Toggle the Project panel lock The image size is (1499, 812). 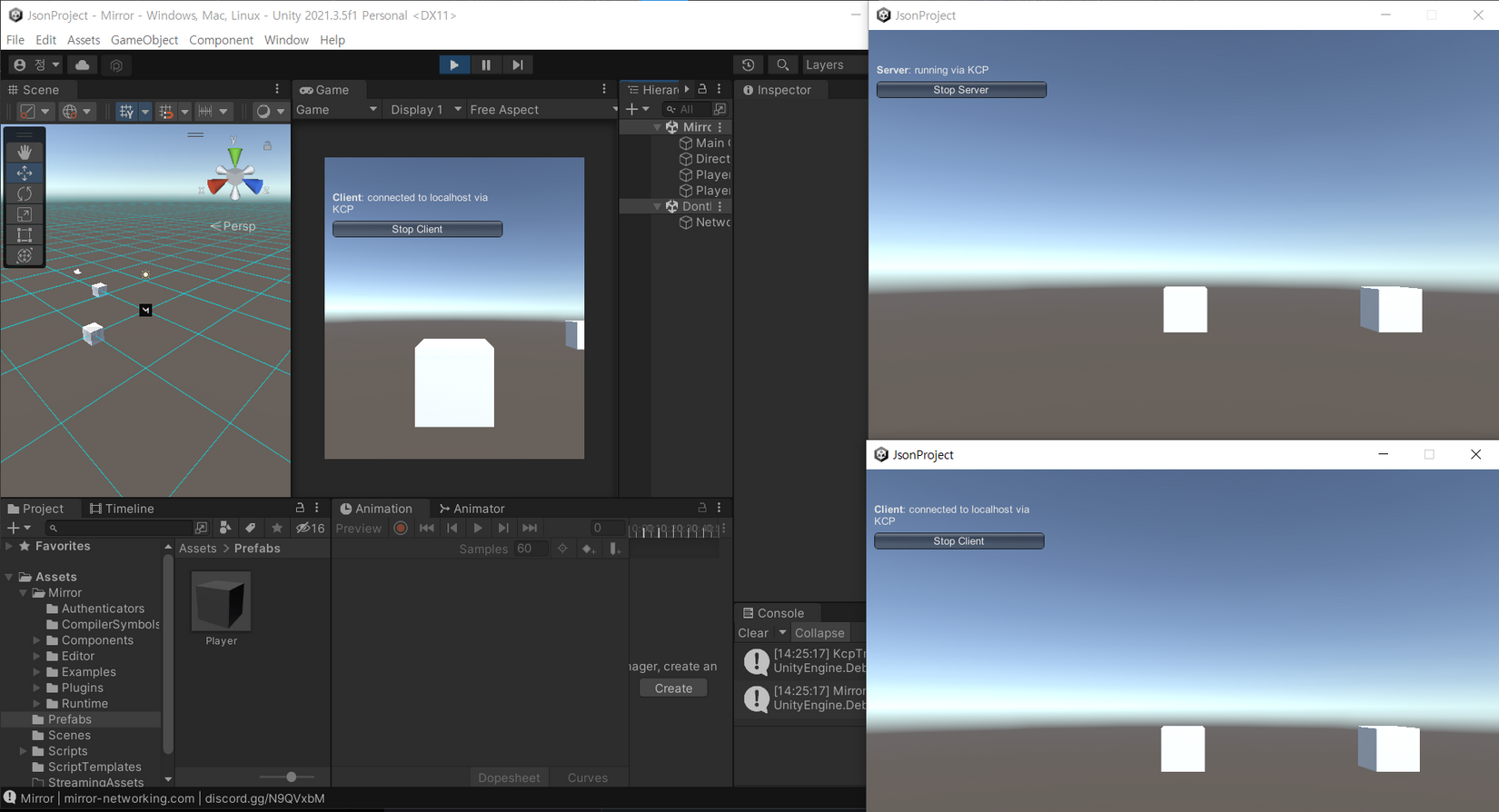[300, 508]
